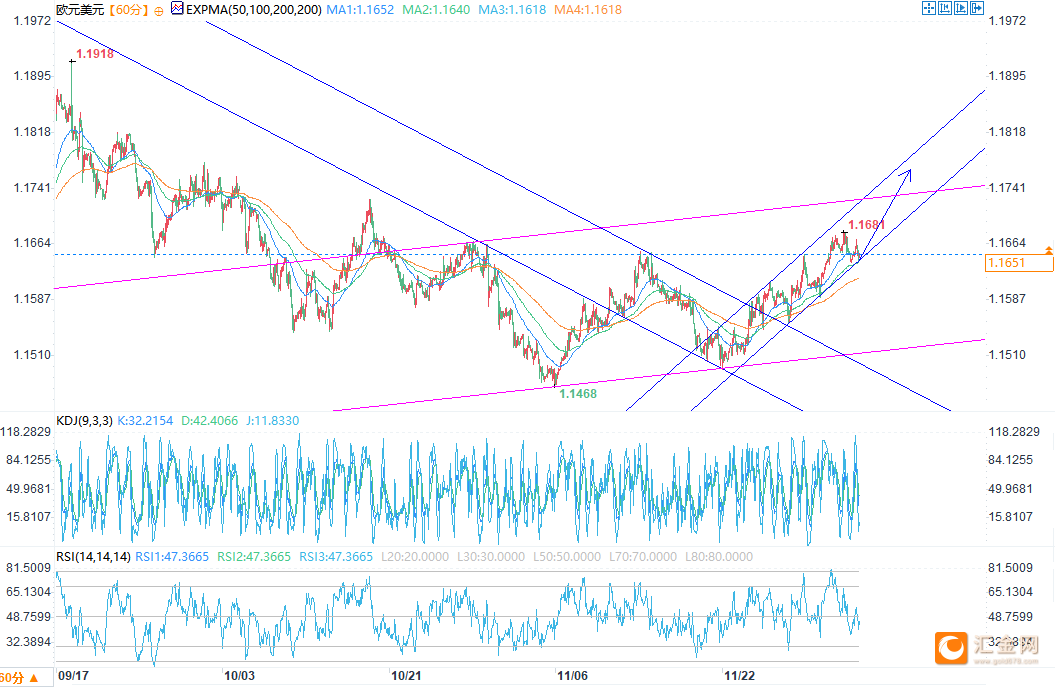Click the orange circle icon beside 60分
Screen dimensions: 1055x687
click(x=159, y=11)
